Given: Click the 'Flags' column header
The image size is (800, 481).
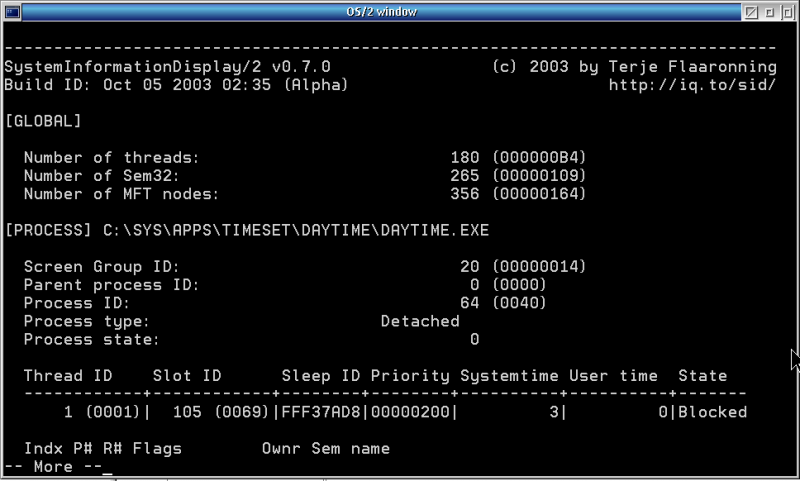Looking at the screenshot, I should [157, 449].
